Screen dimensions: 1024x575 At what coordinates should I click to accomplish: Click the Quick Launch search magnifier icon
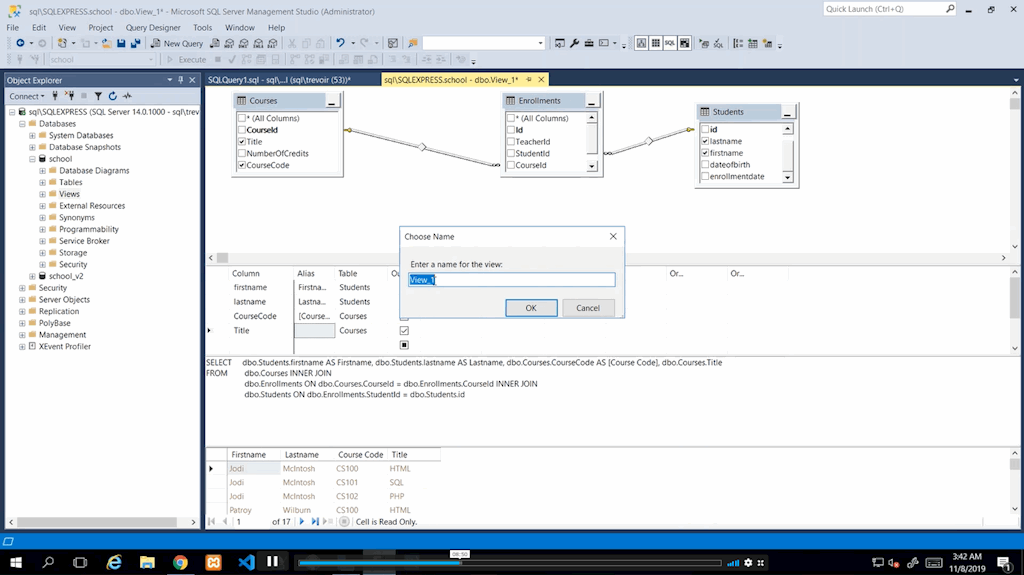tap(950, 8)
